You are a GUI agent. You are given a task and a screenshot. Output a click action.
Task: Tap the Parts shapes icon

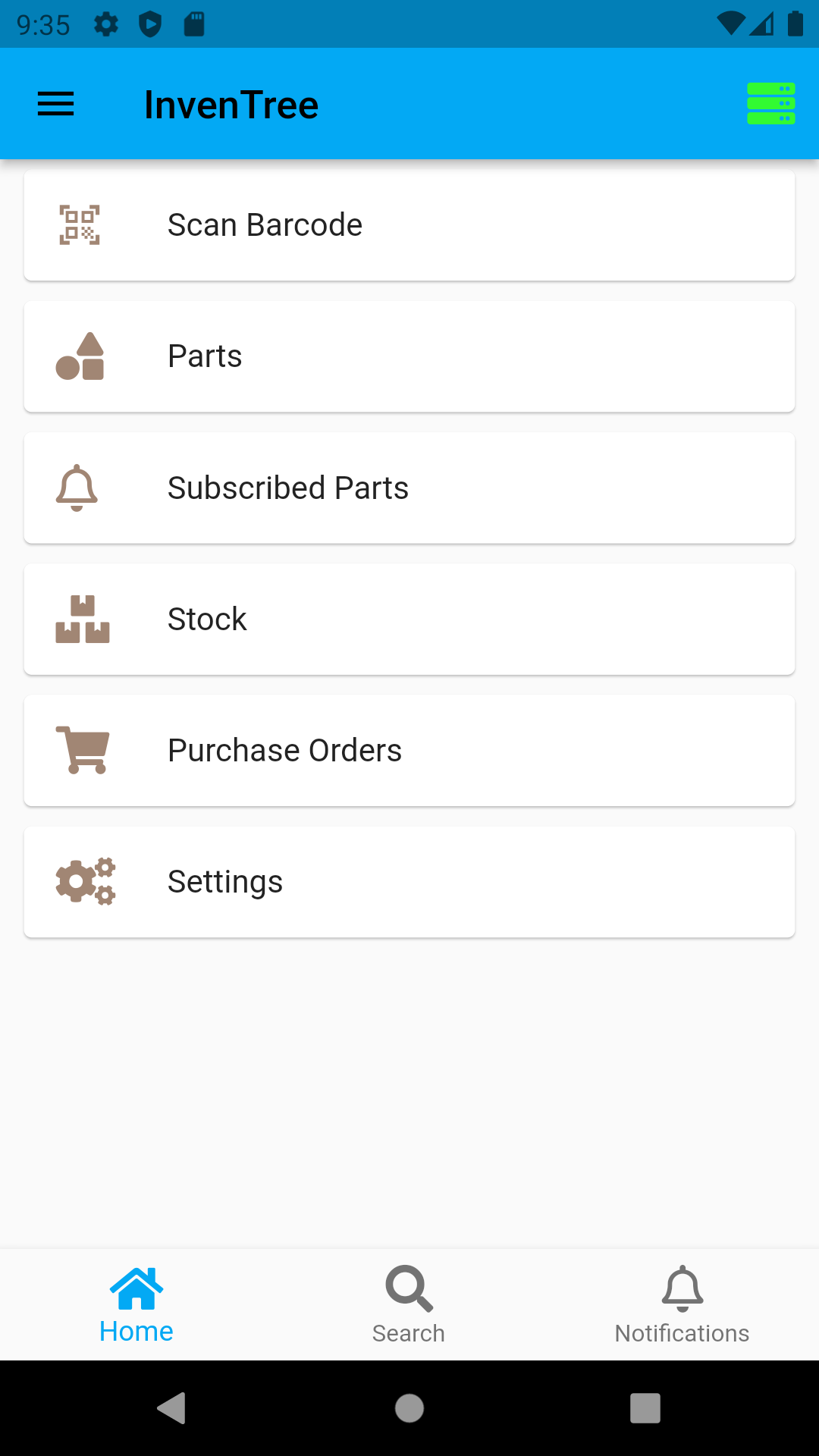[80, 356]
